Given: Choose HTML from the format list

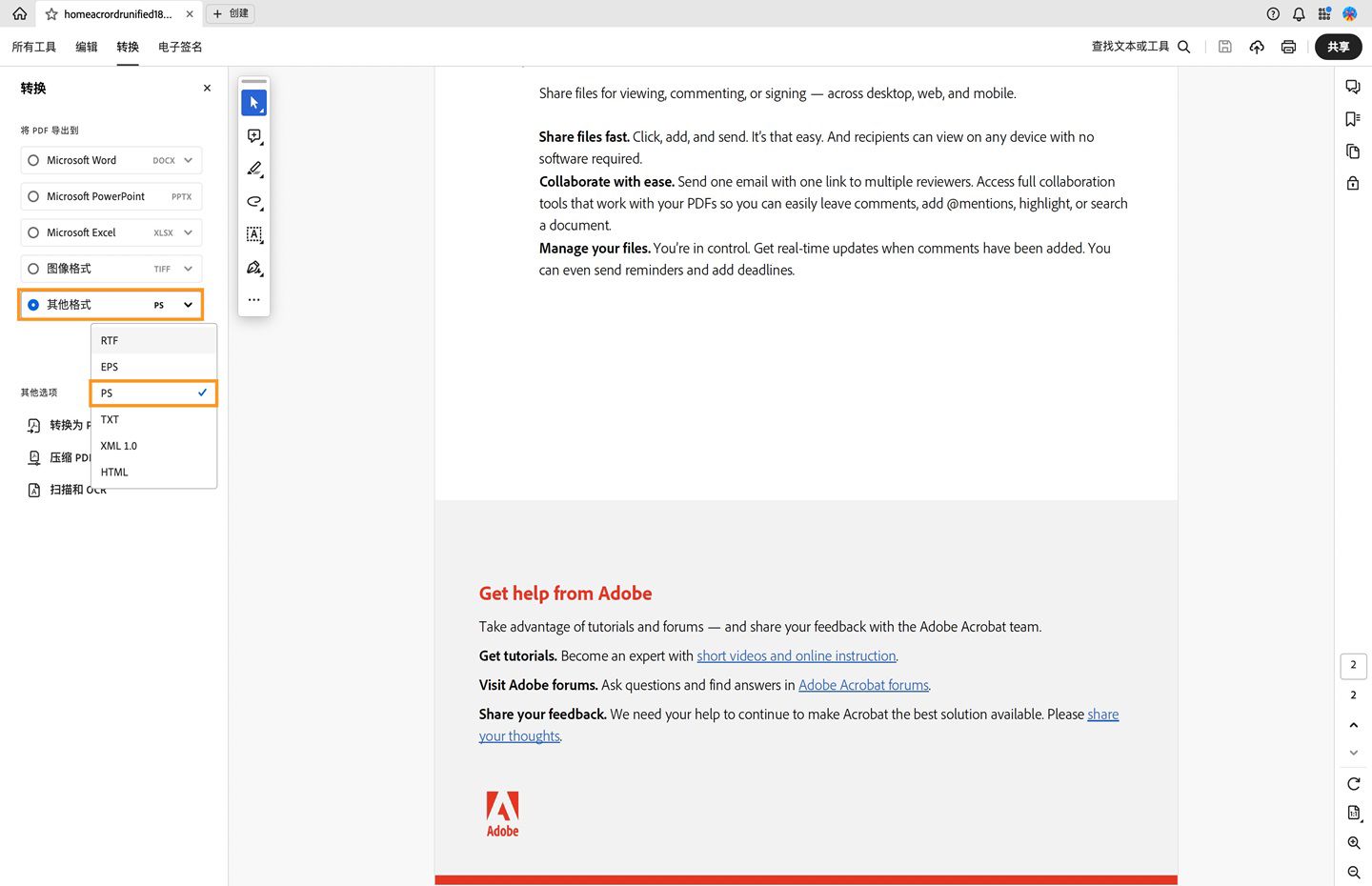Looking at the screenshot, I should (153, 472).
